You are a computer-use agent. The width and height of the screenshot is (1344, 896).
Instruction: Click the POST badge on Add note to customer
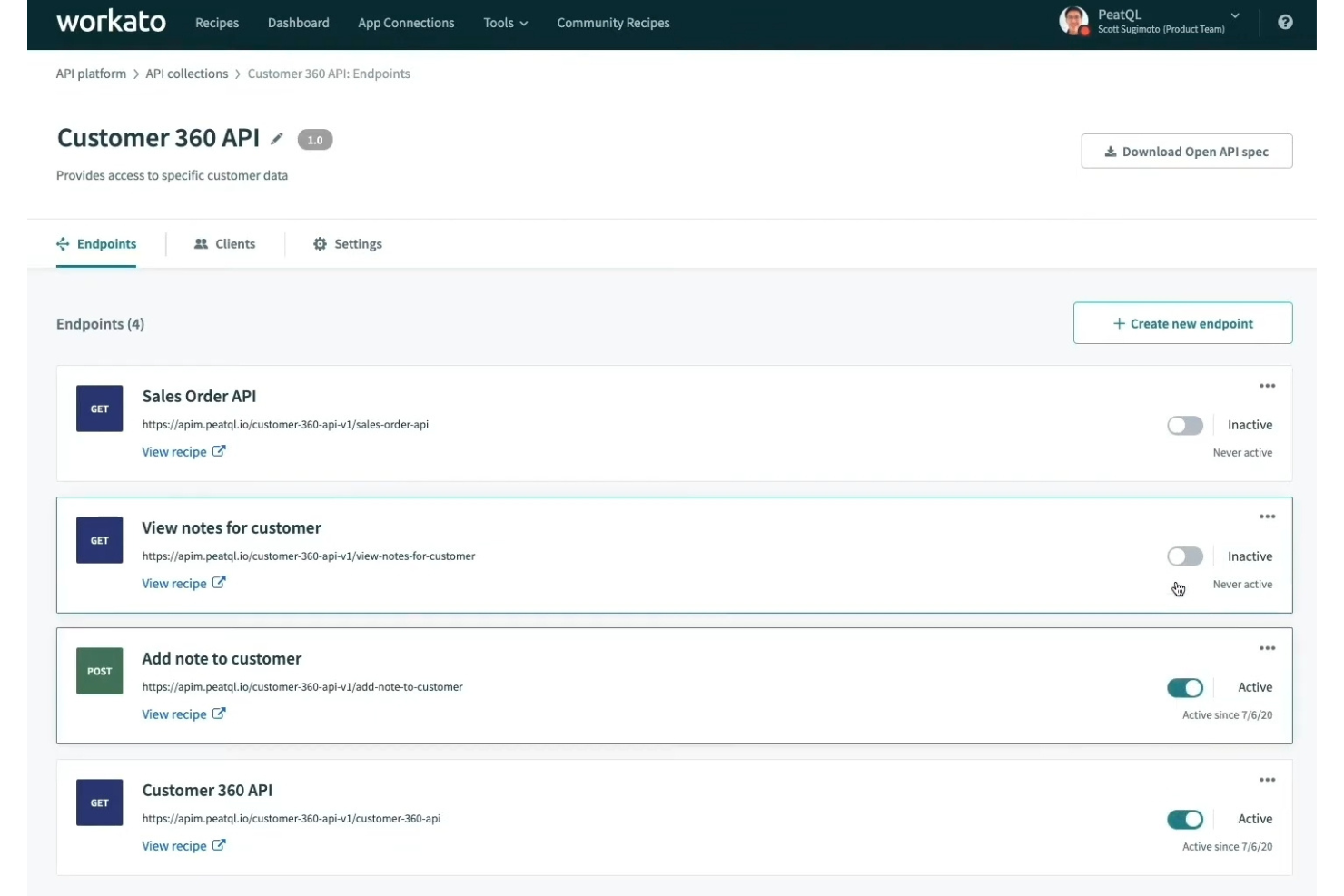[99, 671]
